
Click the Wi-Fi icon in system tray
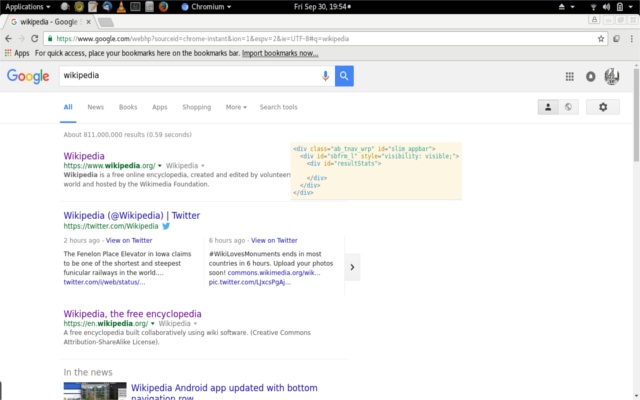click(593, 7)
